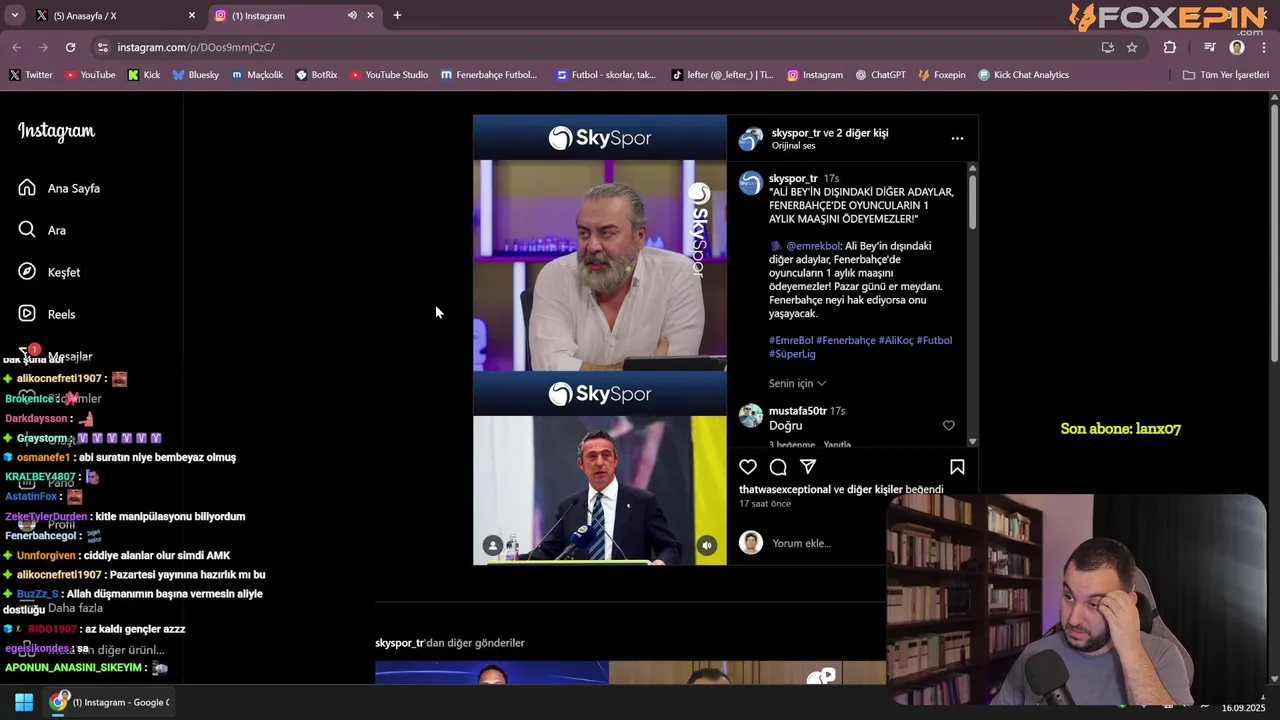Click the 2 diğer kişi collaborators link
The height and width of the screenshot is (720, 1280).
tap(862, 133)
